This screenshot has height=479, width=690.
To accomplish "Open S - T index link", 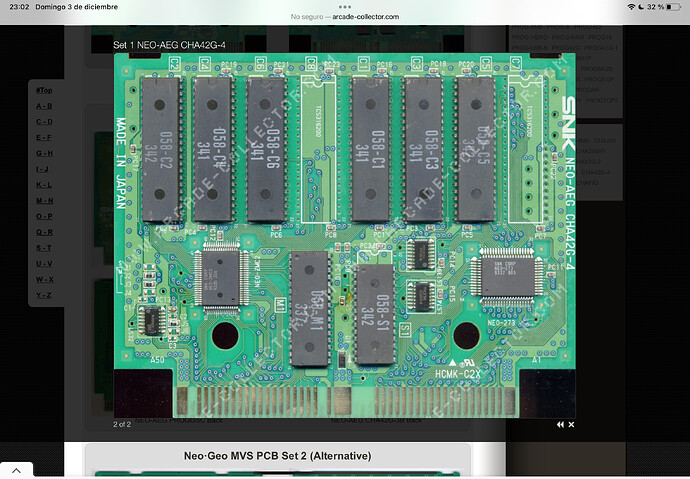I will click(44, 248).
